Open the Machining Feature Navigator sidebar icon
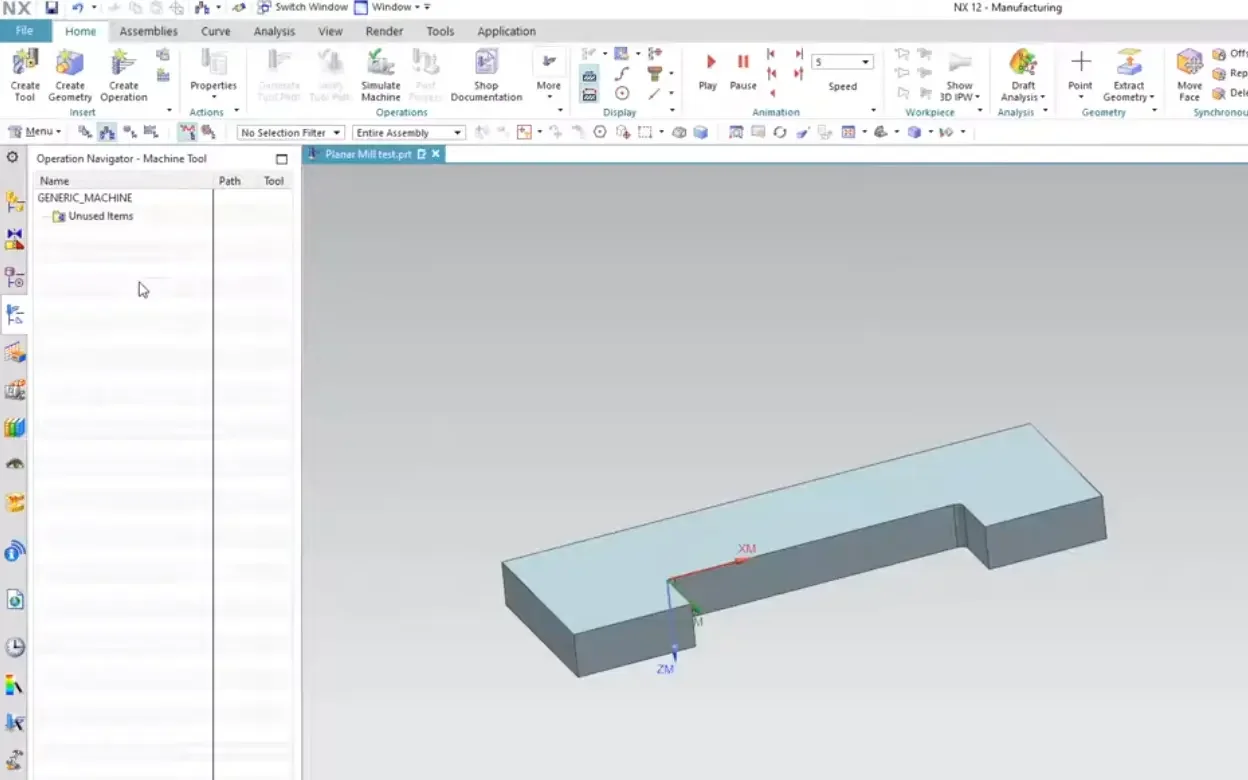 (14, 352)
